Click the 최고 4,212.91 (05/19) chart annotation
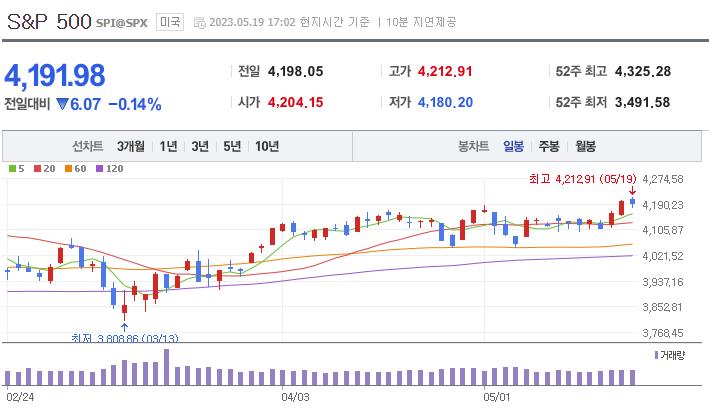The width and height of the screenshot is (709, 410). 582,179
